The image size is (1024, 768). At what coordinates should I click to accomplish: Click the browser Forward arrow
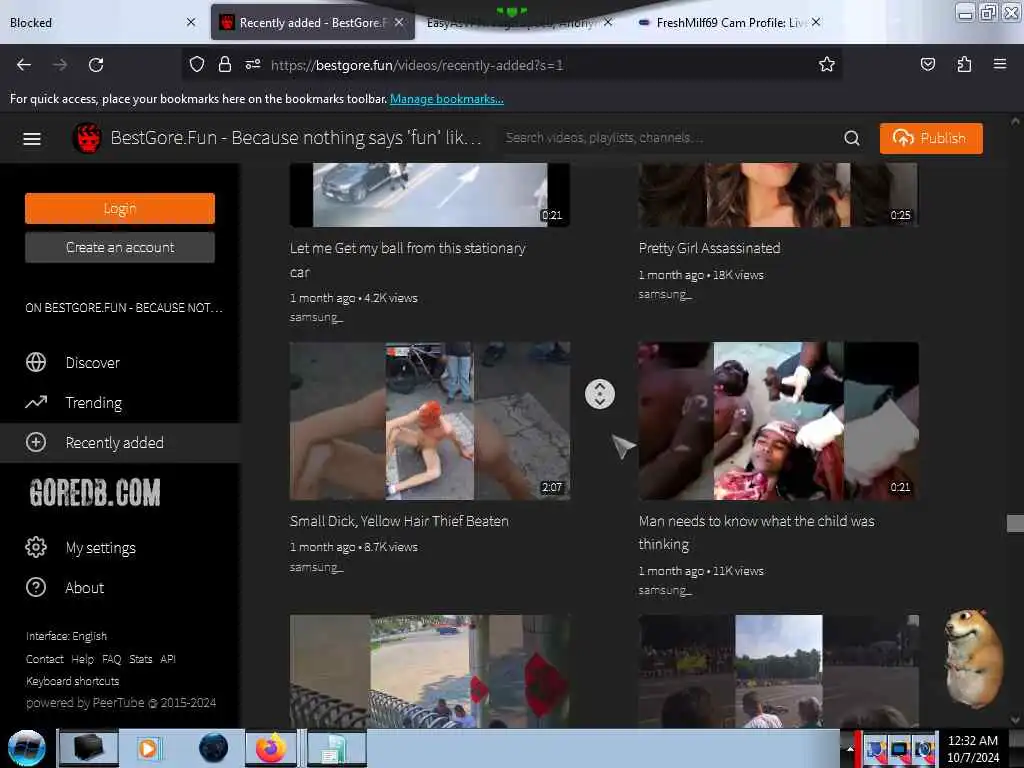(x=59, y=65)
